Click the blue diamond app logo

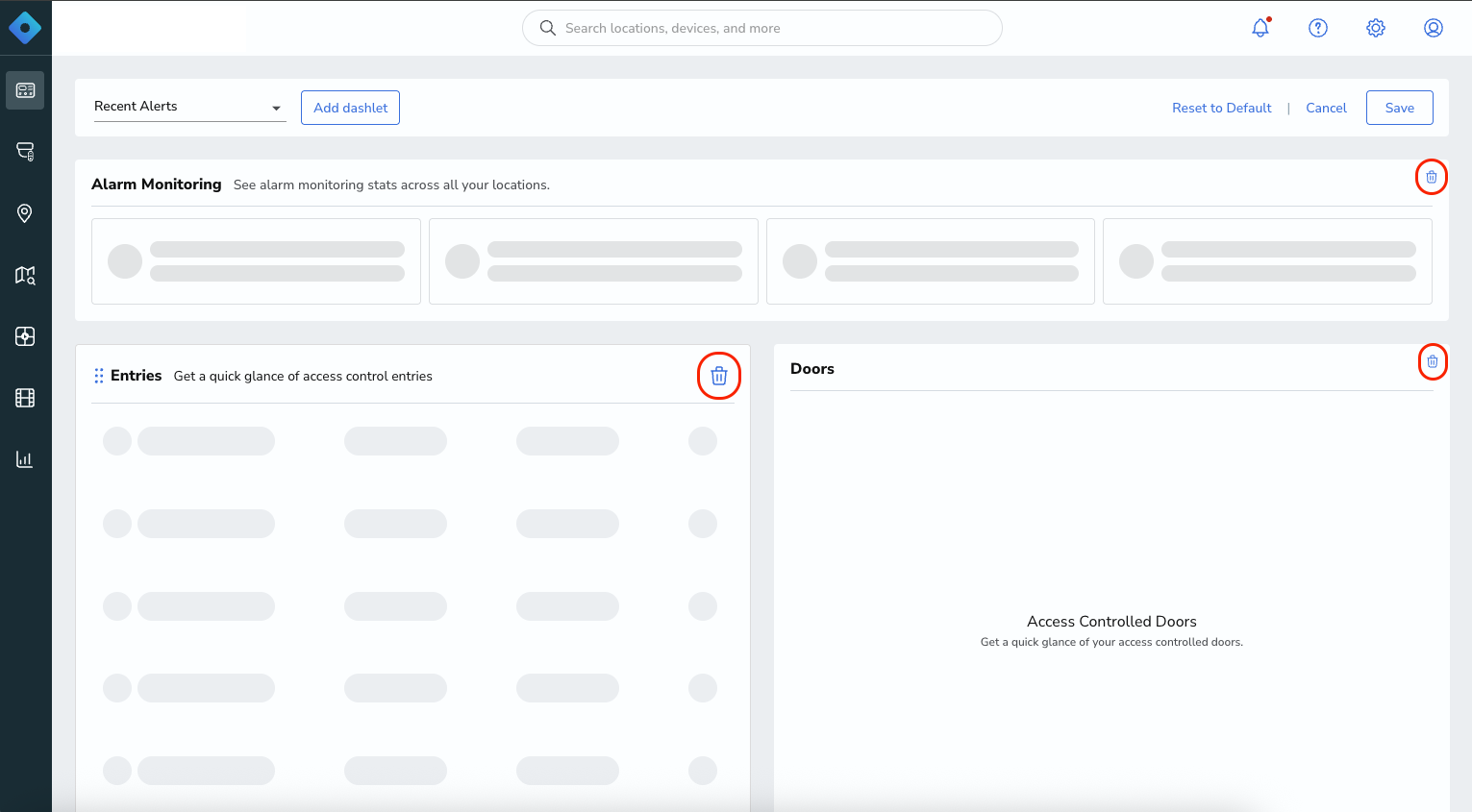click(25, 28)
